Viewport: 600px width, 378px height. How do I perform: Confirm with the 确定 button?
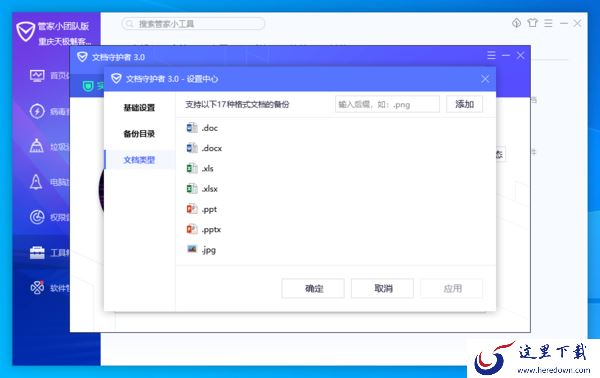click(313, 288)
